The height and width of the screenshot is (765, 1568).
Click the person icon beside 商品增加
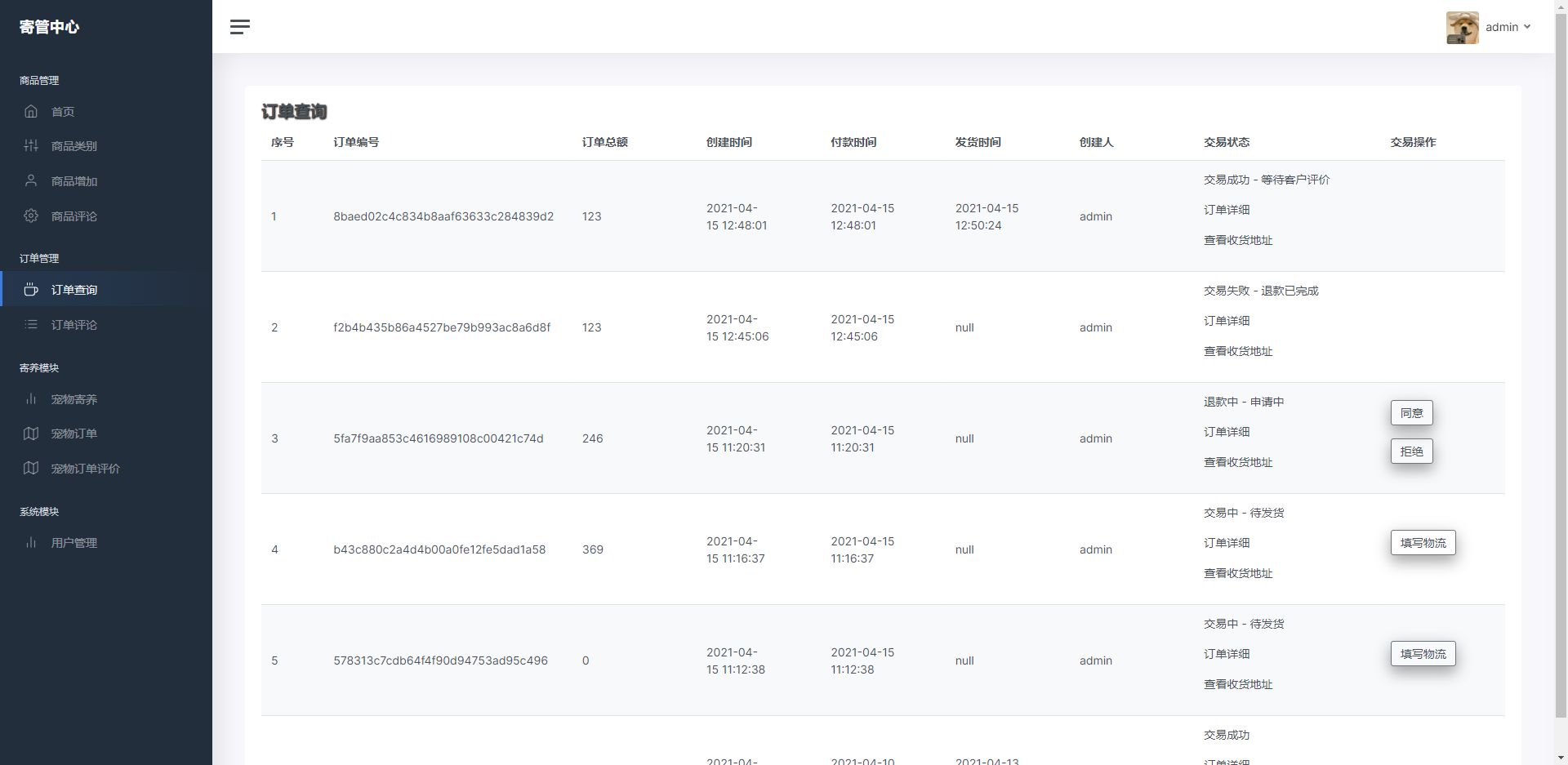31,180
